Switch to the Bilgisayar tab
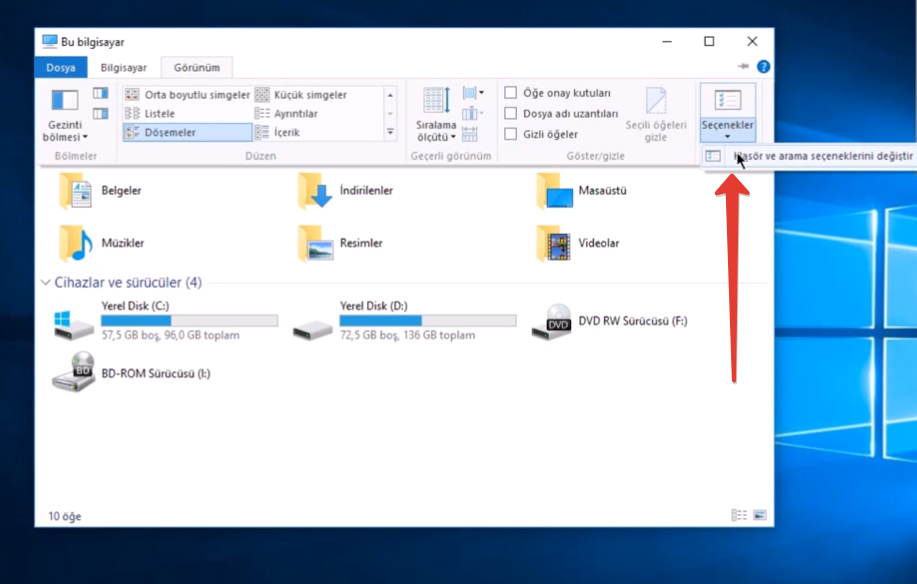This screenshot has height=584, width=917. (x=123, y=67)
